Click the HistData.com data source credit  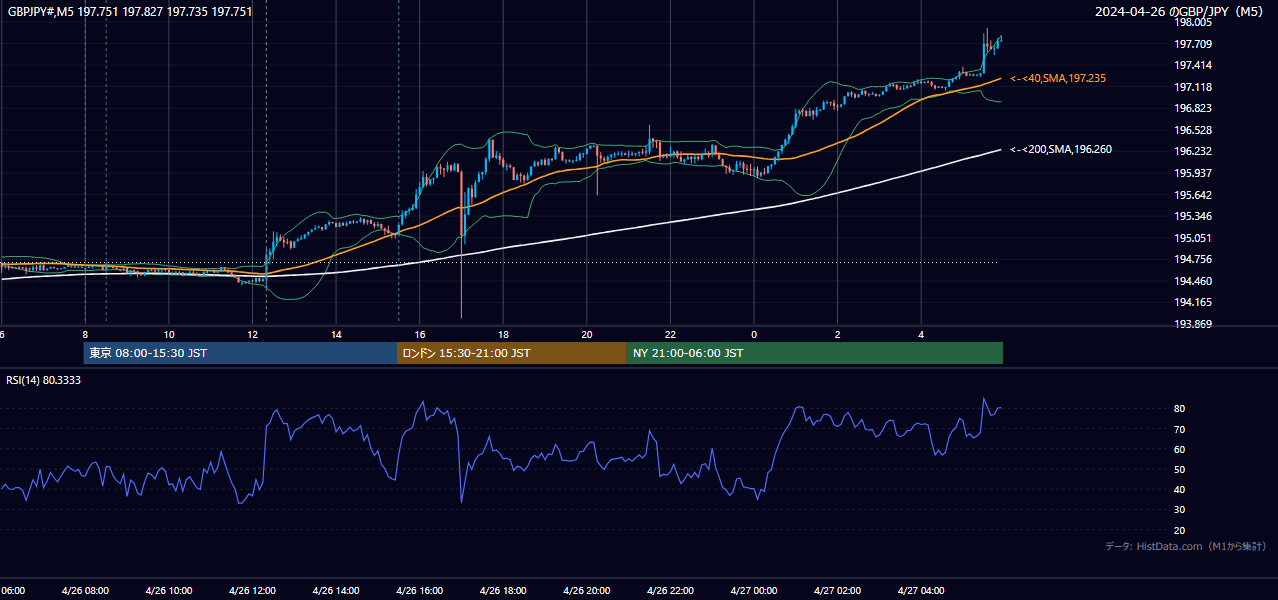pos(1185,546)
